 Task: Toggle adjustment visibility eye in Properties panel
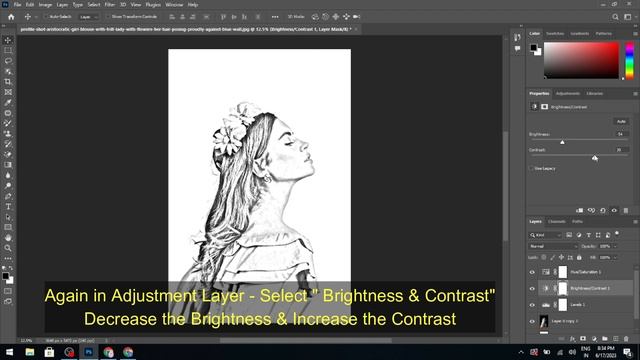614,211
